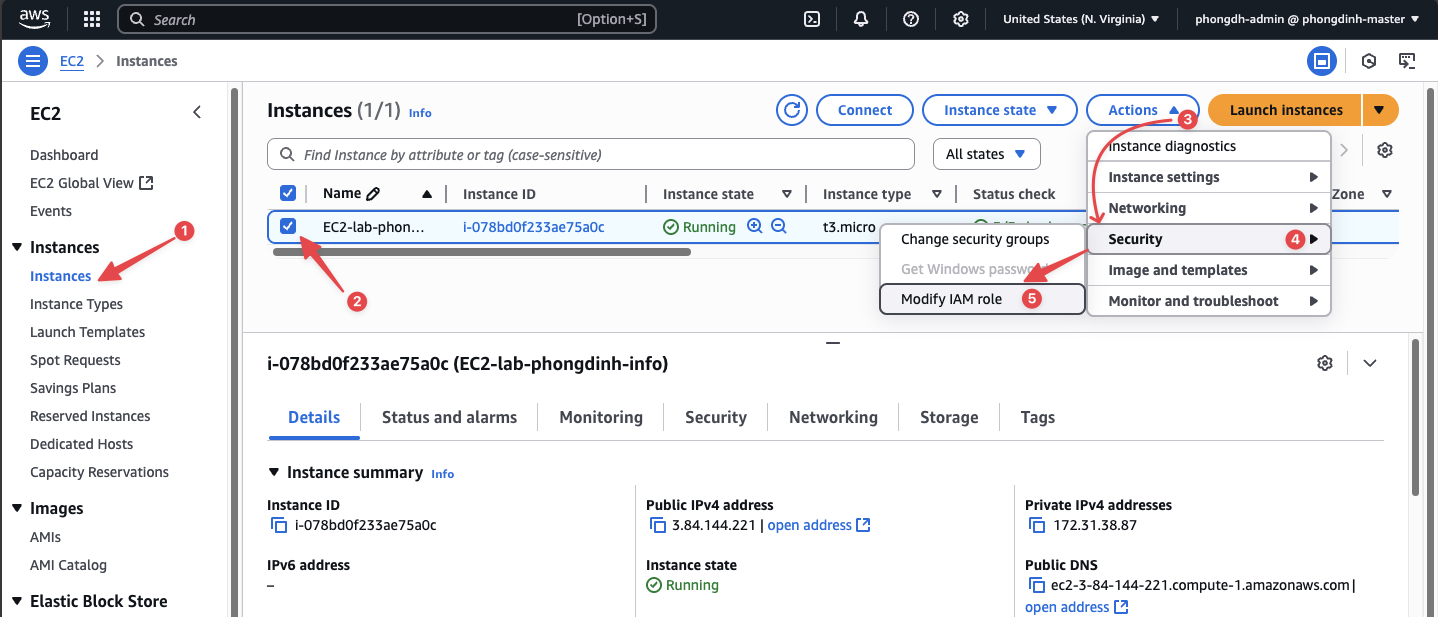The image size is (1438, 617).
Task: Choose Modify IAM role menu entry
Action: [x=982, y=299]
